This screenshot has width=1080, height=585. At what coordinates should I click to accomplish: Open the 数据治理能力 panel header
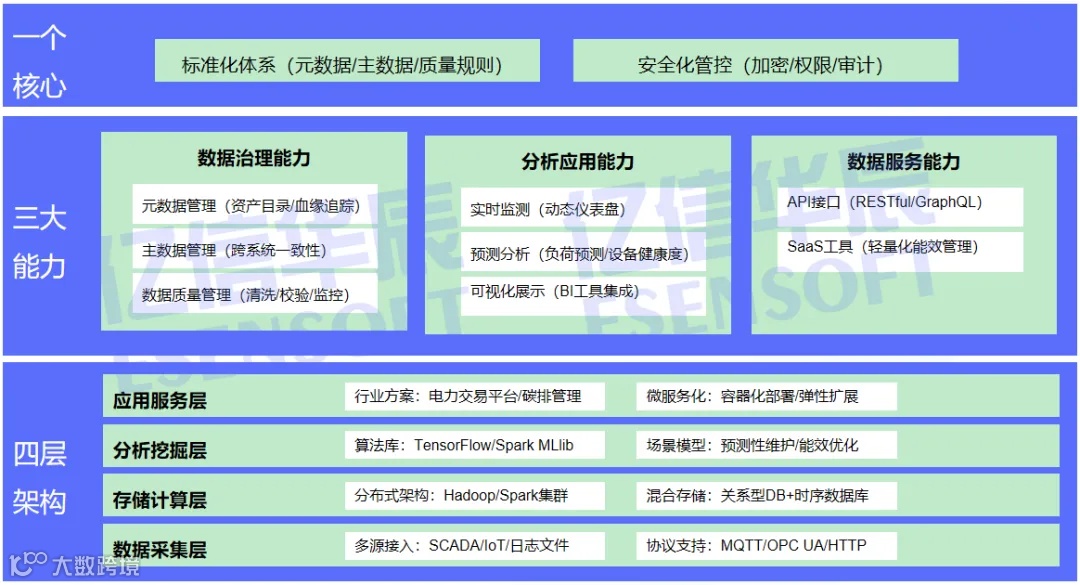pyautogui.click(x=250, y=157)
